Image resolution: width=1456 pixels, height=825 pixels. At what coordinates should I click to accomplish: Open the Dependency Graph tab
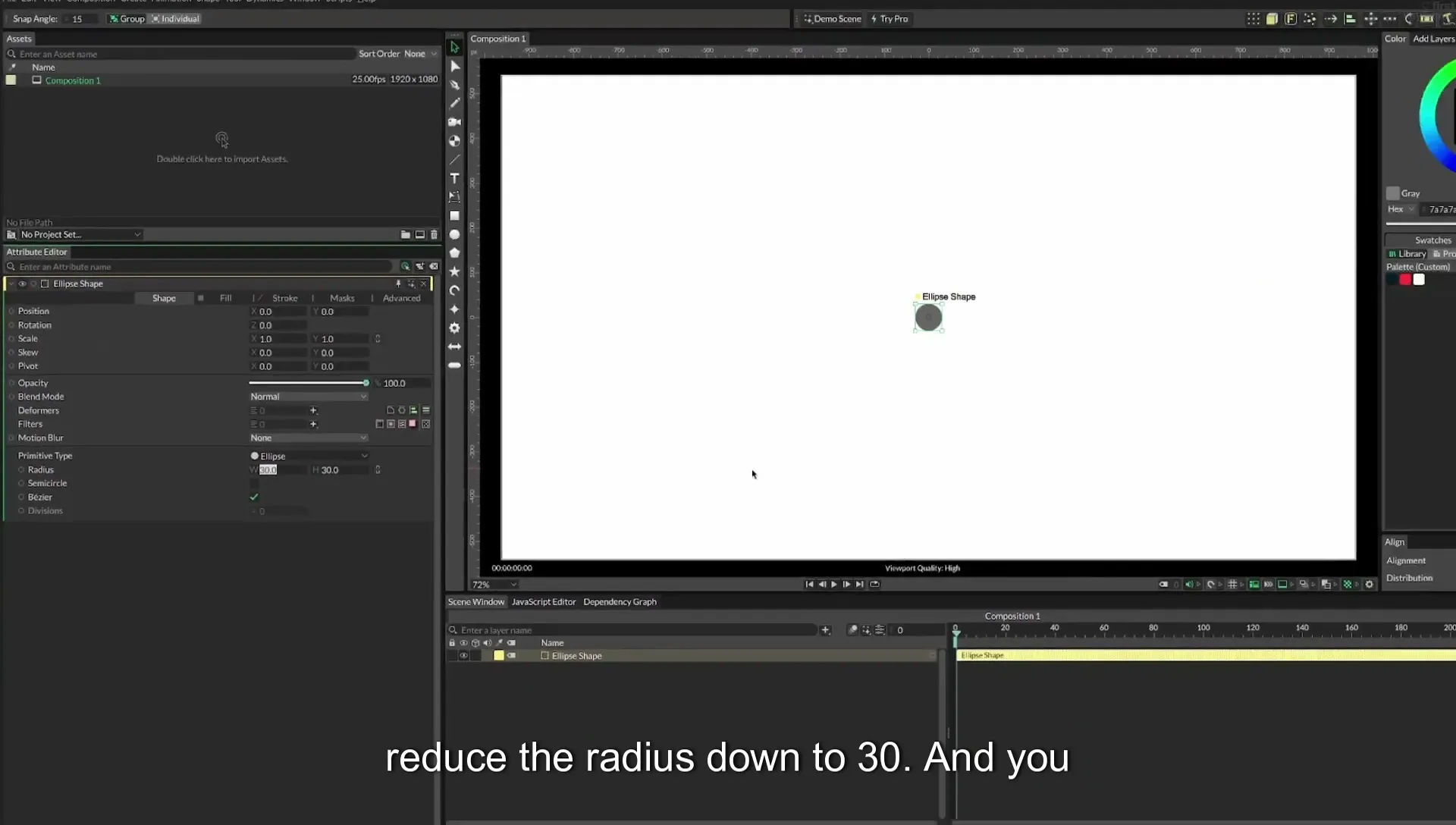[x=620, y=602]
